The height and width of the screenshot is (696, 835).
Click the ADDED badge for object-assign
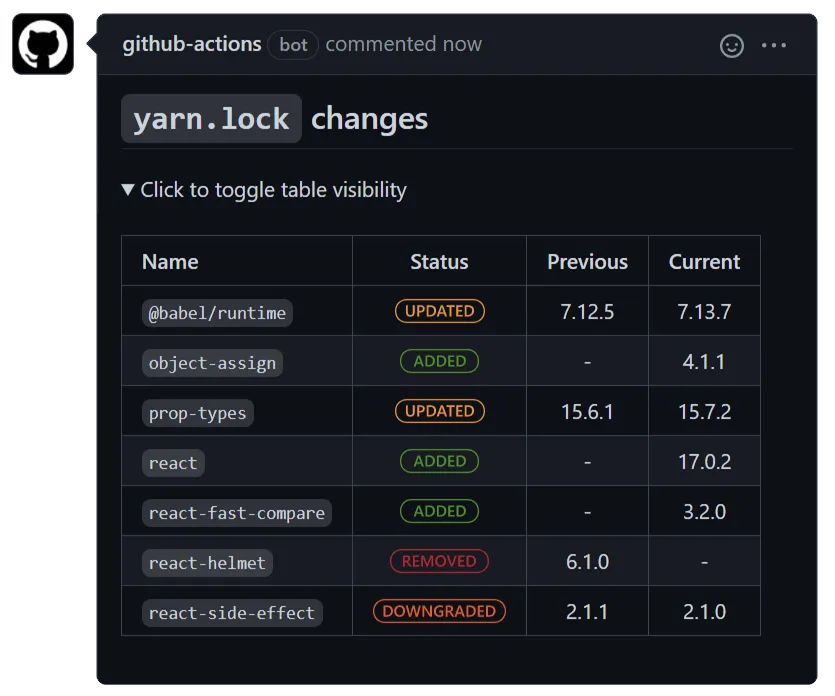click(439, 361)
